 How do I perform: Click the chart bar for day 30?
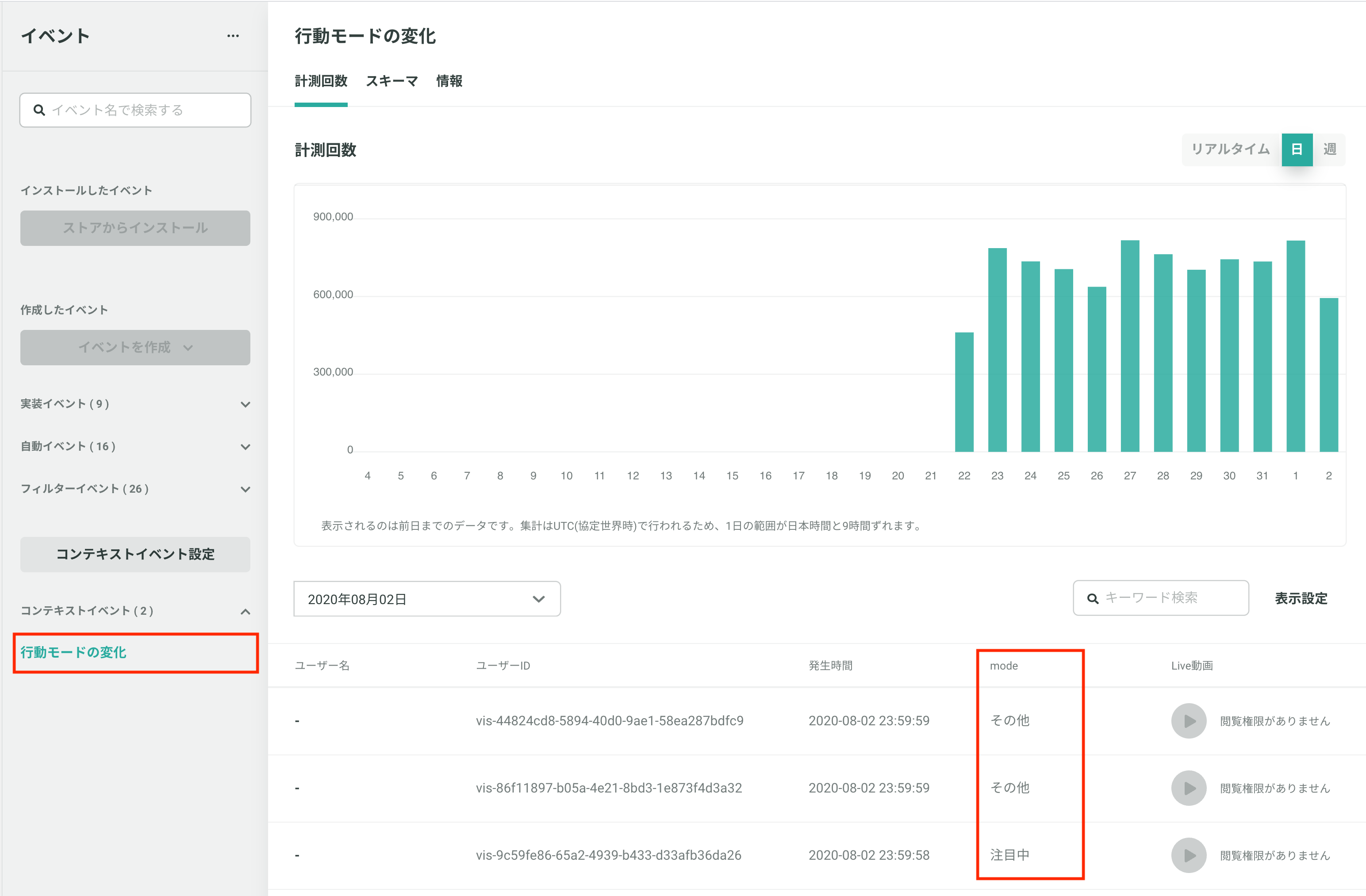coord(1229,355)
